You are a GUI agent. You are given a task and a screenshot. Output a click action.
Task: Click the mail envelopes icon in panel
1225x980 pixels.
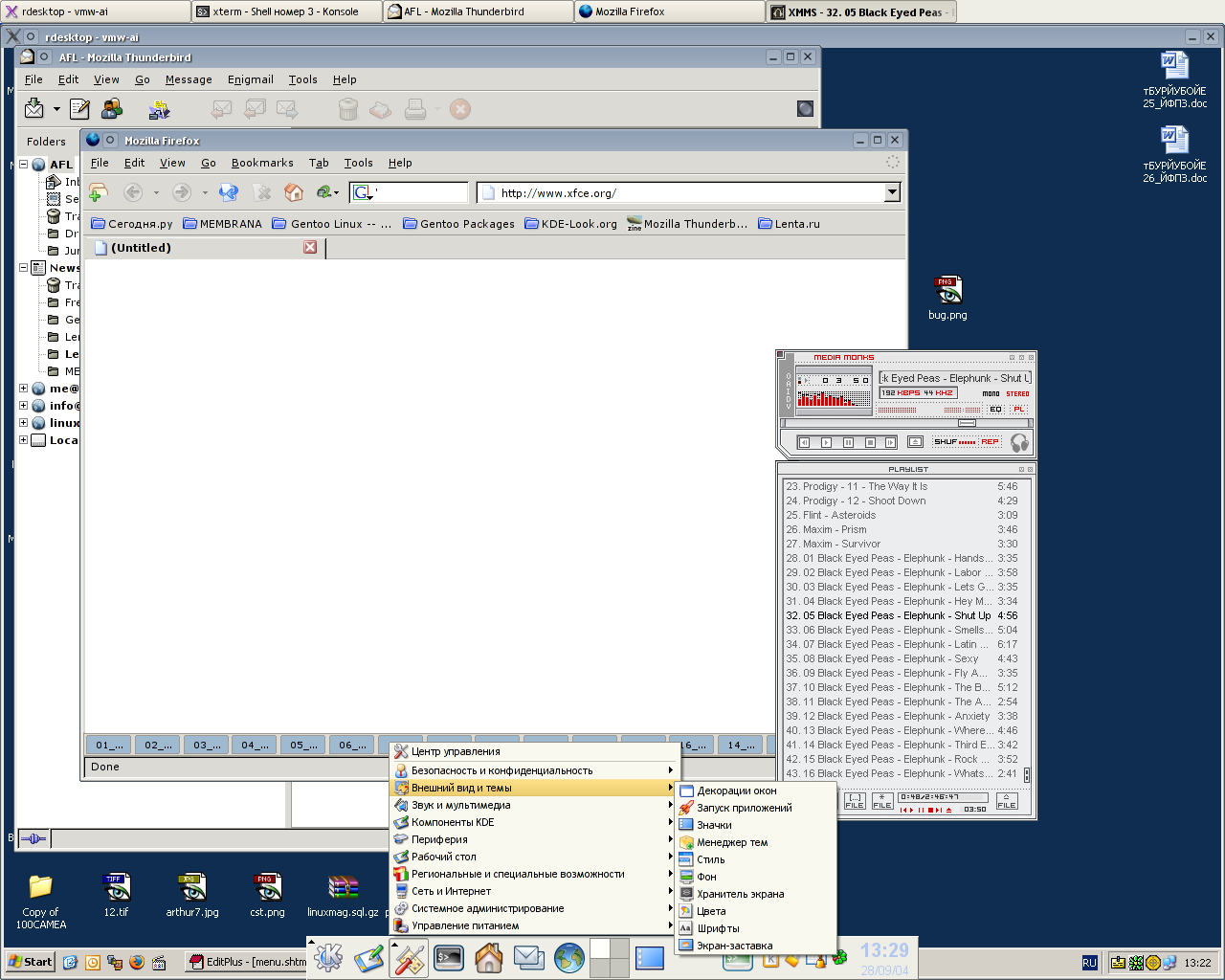coord(529,957)
